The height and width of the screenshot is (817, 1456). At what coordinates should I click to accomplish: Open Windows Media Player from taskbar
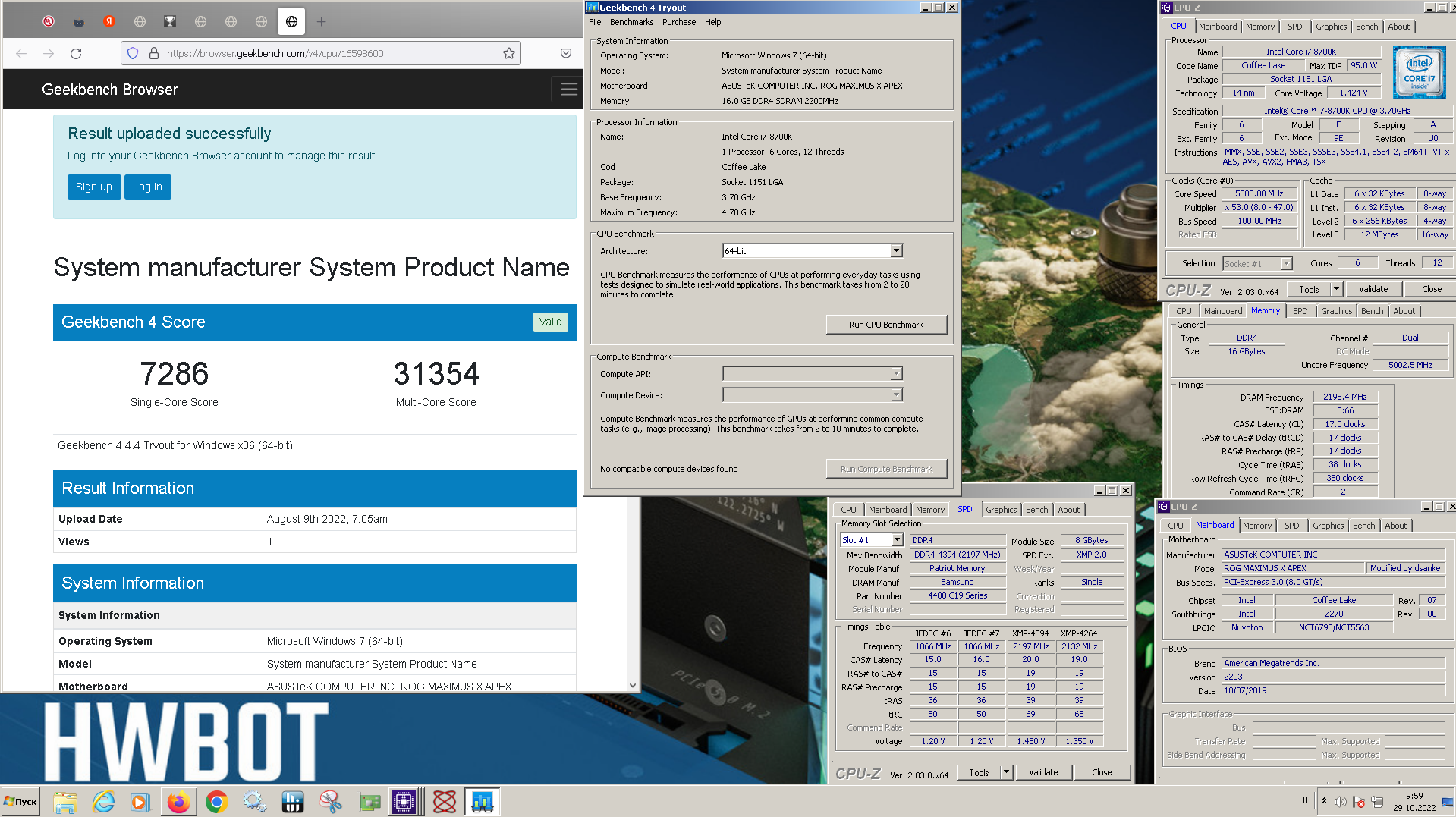(140, 802)
